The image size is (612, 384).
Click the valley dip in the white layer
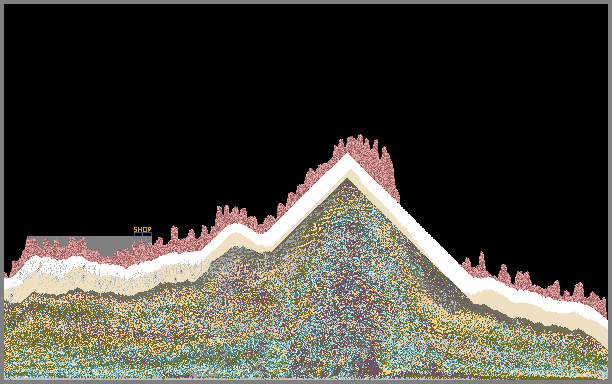point(264,238)
